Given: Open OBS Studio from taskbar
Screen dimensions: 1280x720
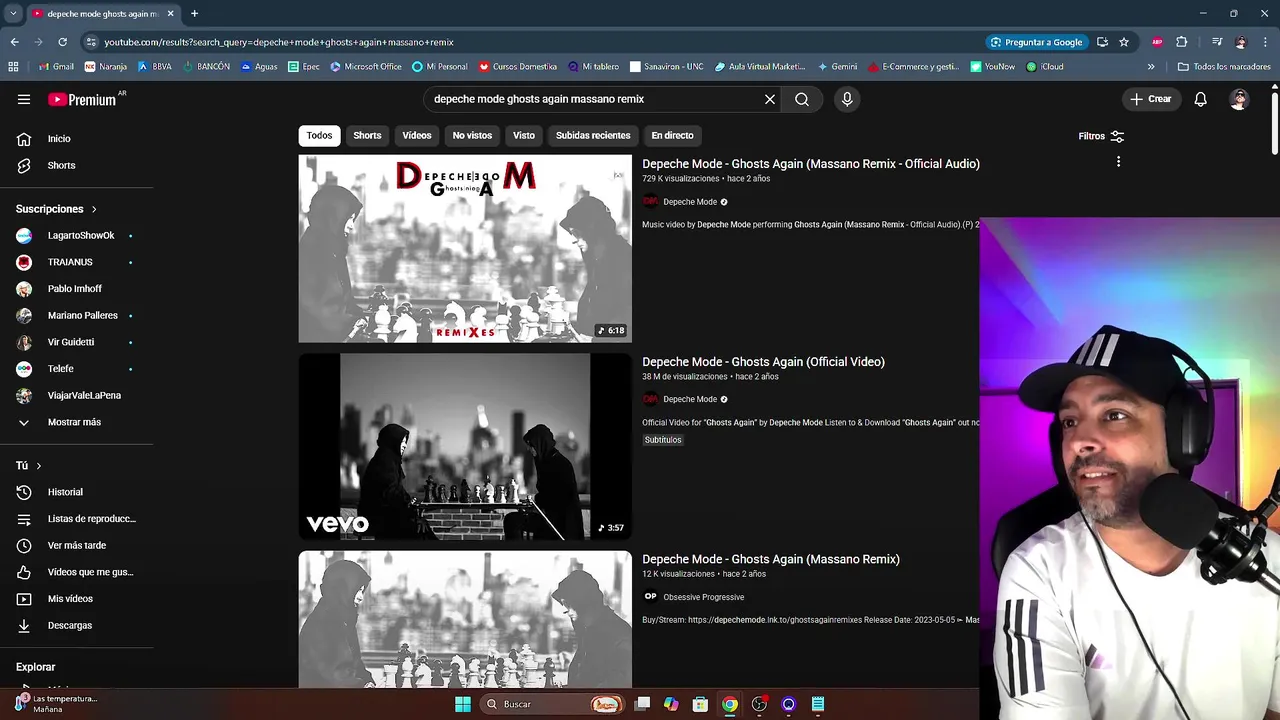Looking at the screenshot, I should coord(759,704).
